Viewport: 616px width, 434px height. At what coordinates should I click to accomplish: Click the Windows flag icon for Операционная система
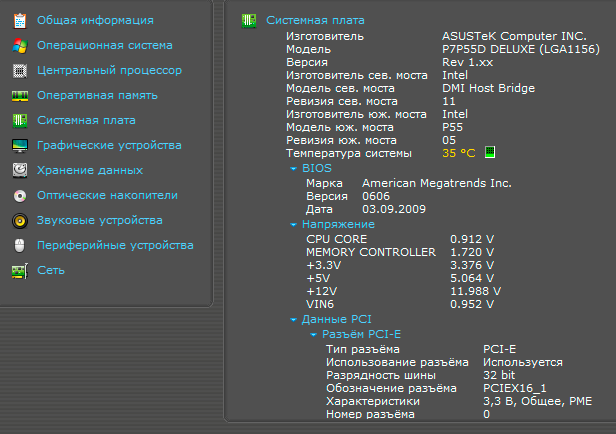pos(20,46)
